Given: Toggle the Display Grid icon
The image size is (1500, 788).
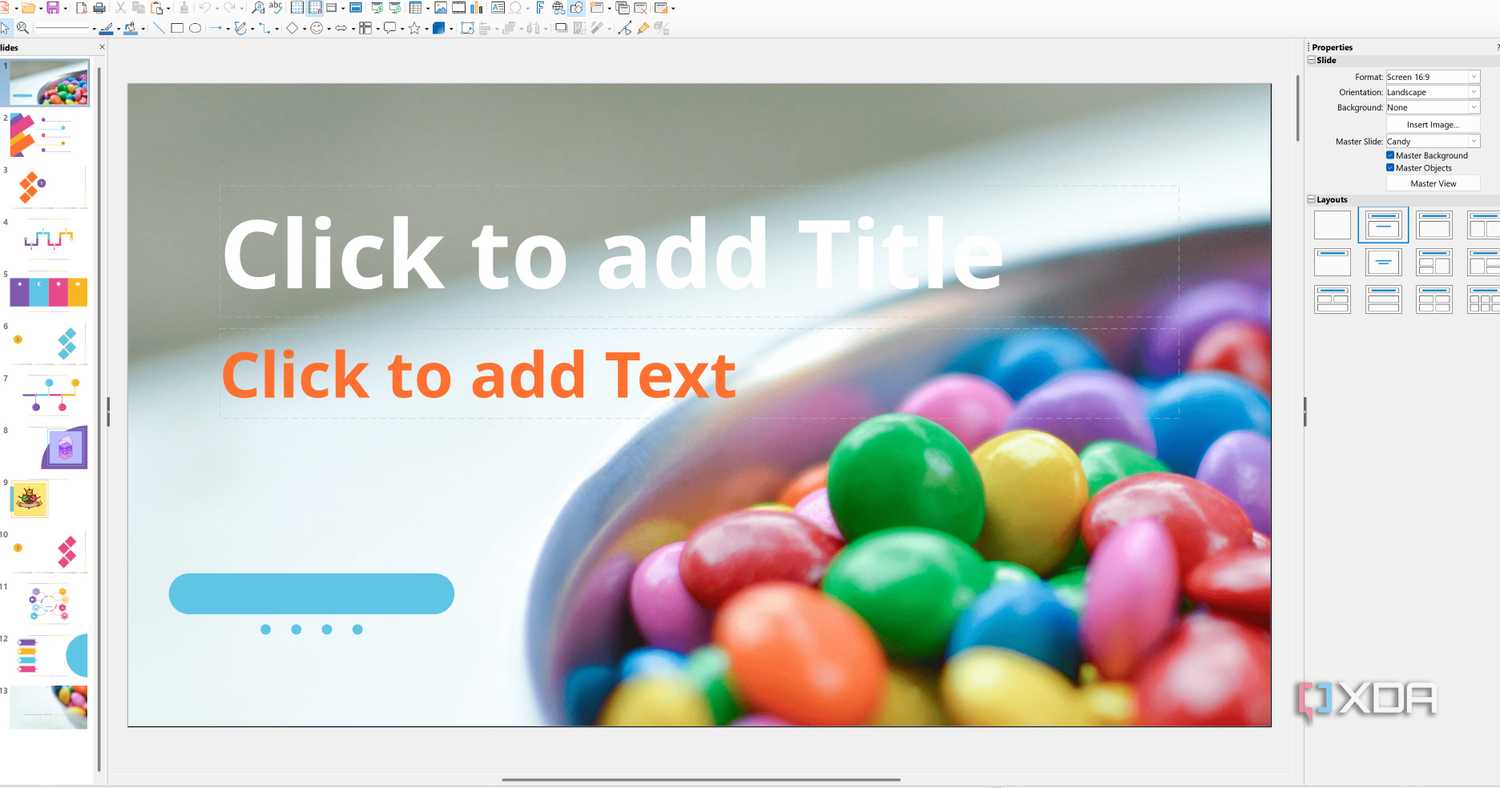Looking at the screenshot, I should [297, 8].
